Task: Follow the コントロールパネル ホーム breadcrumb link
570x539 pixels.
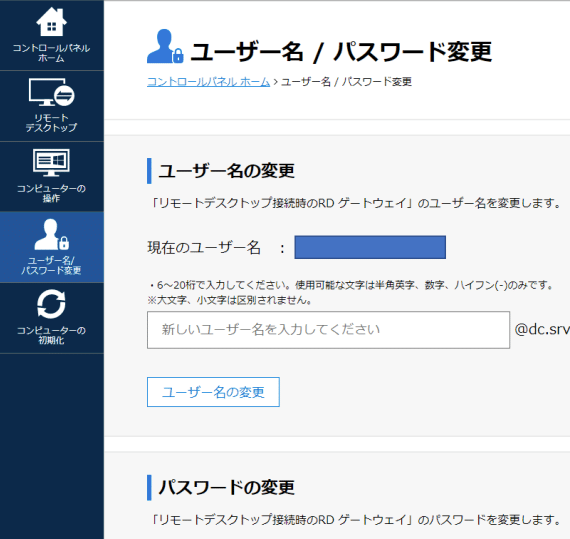Action: point(208,82)
